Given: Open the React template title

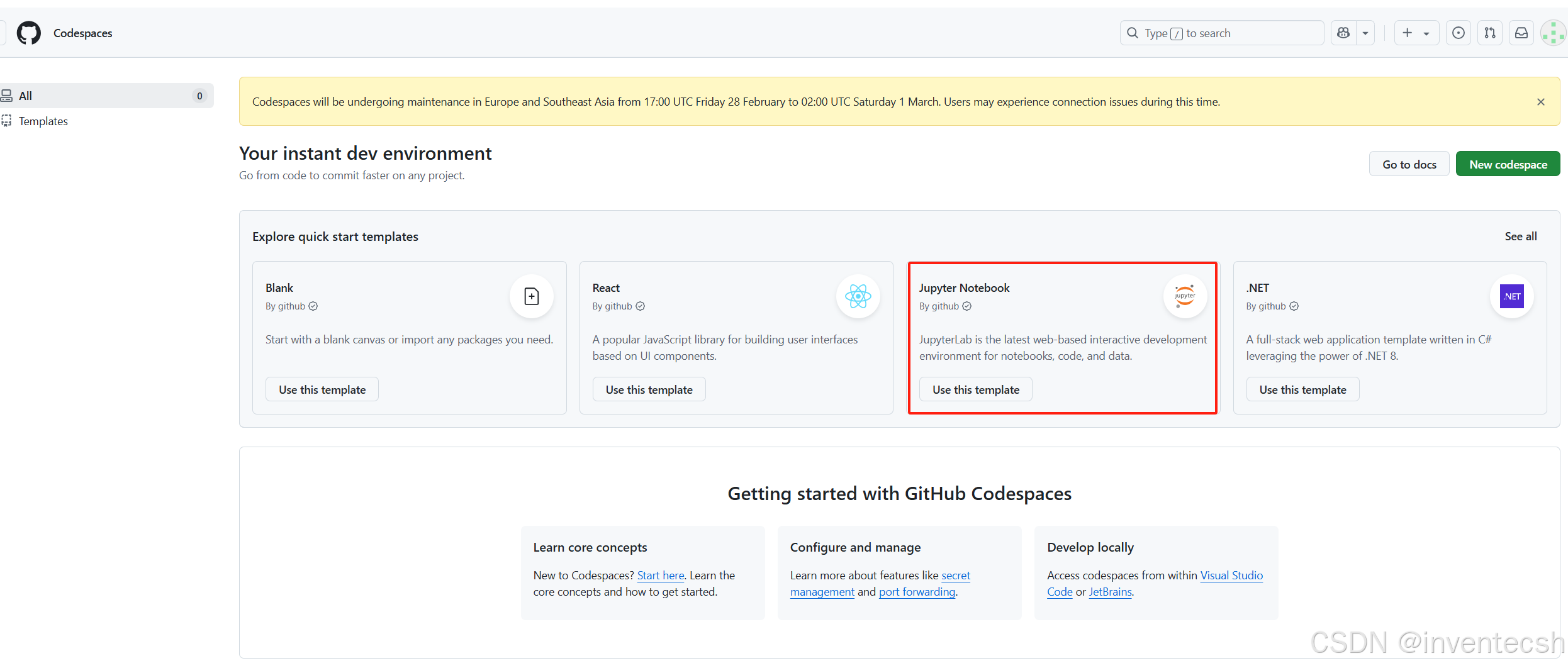Looking at the screenshot, I should (x=606, y=288).
